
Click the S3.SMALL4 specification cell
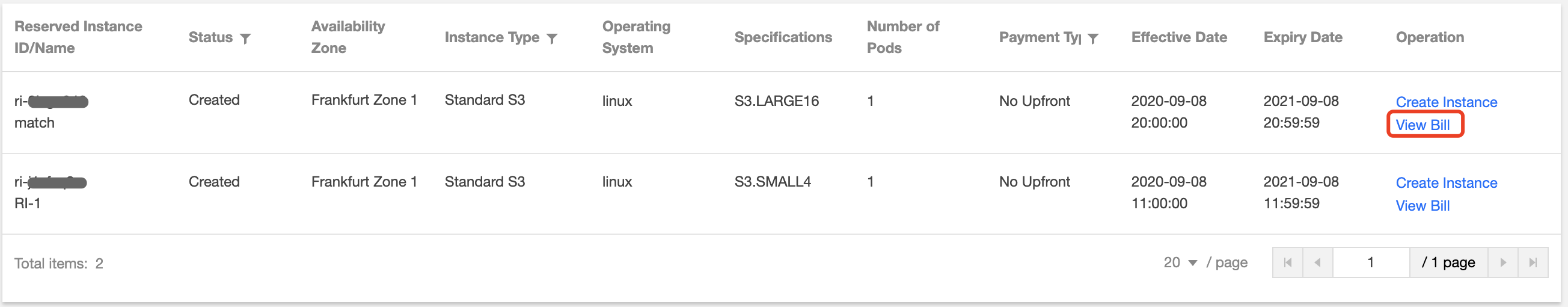[773, 182]
